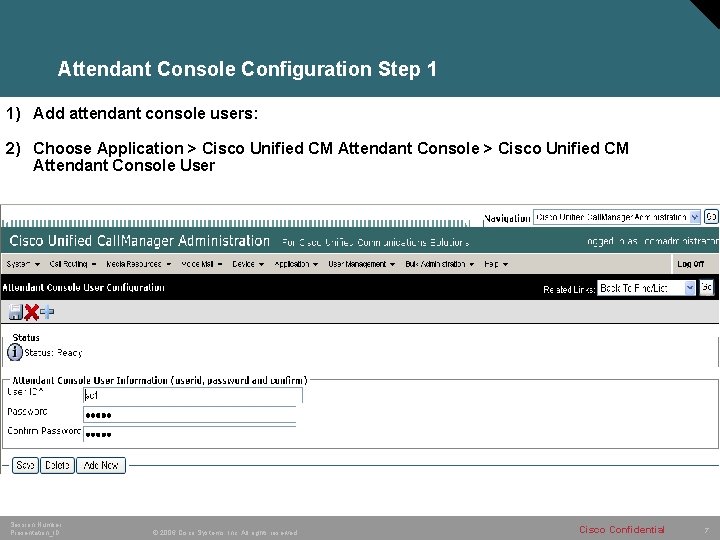Click the 'Cisco Unified CallManager Administration' title
Viewport: 720px width, 540px height.
pyautogui.click(x=140, y=241)
